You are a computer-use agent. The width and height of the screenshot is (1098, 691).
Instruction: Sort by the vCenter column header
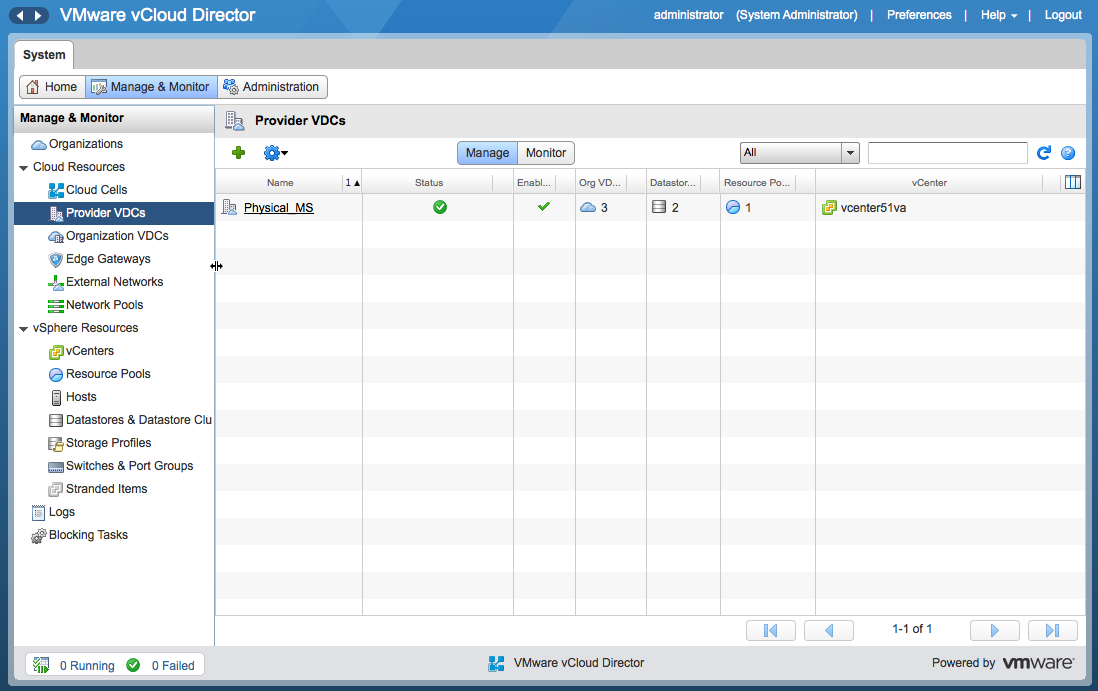(x=929, y=183)
